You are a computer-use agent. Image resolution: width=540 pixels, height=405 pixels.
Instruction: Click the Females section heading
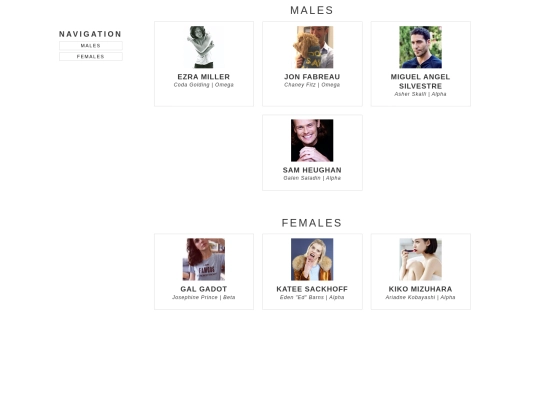(x=312, y=223)
